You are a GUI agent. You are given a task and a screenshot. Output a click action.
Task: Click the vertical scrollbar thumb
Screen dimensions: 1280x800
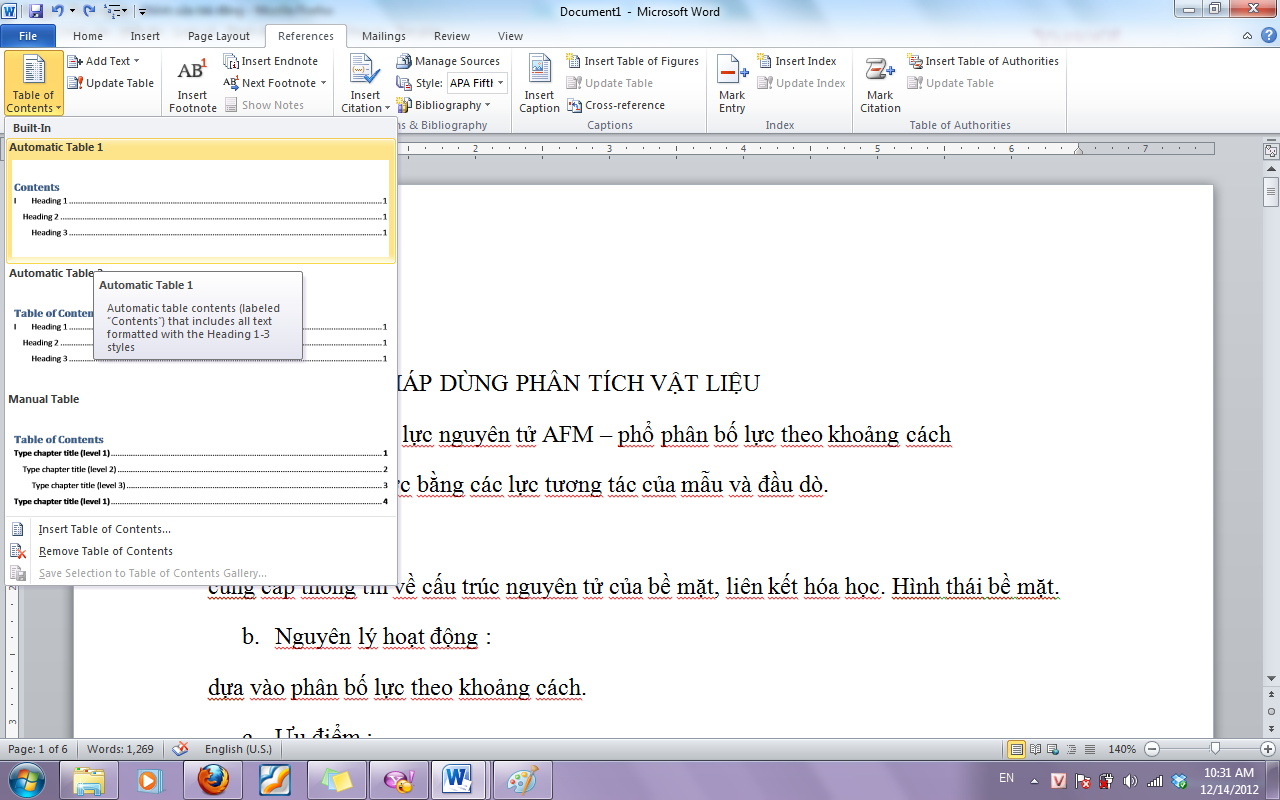tap(1271, 190)
